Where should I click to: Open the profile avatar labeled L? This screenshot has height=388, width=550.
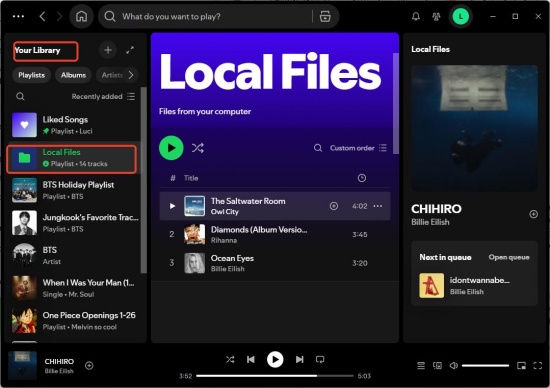[461, 16]
